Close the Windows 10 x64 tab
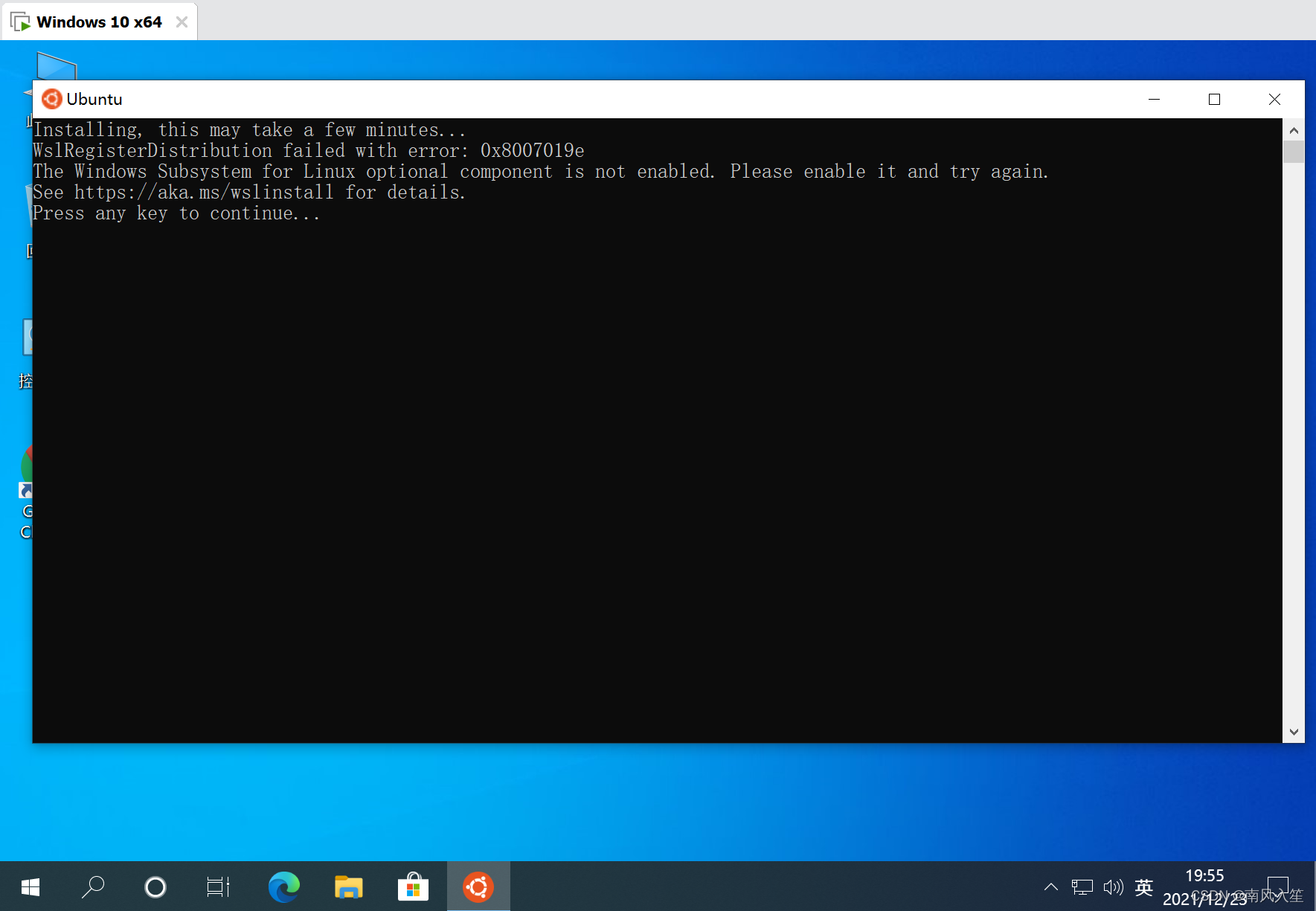 (182, 22)
